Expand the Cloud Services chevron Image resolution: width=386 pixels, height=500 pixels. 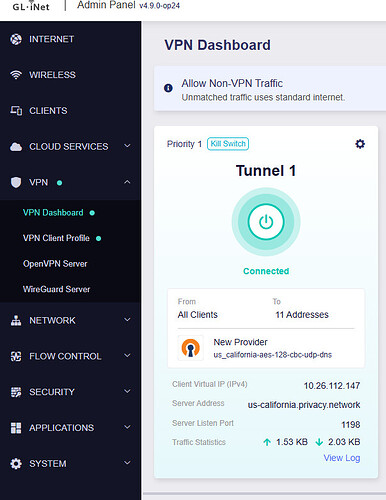pos(127,146)
